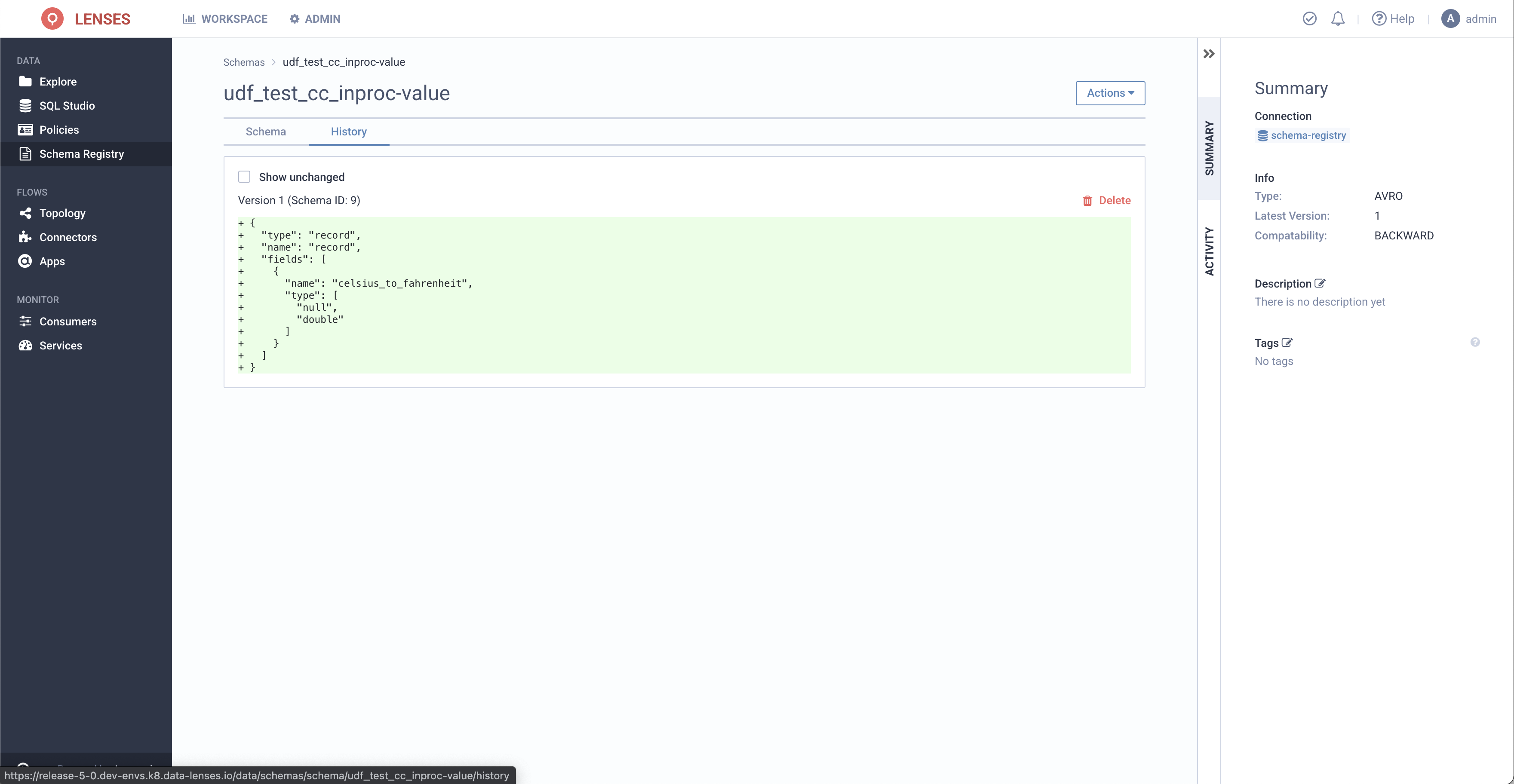Click 'There is no description yet' text
The width and height of the screenshot is (1514, 784).
(1320, 302)
